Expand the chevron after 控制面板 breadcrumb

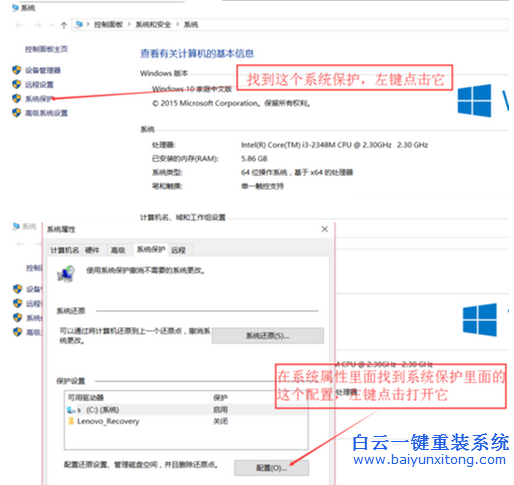(129, 24)
